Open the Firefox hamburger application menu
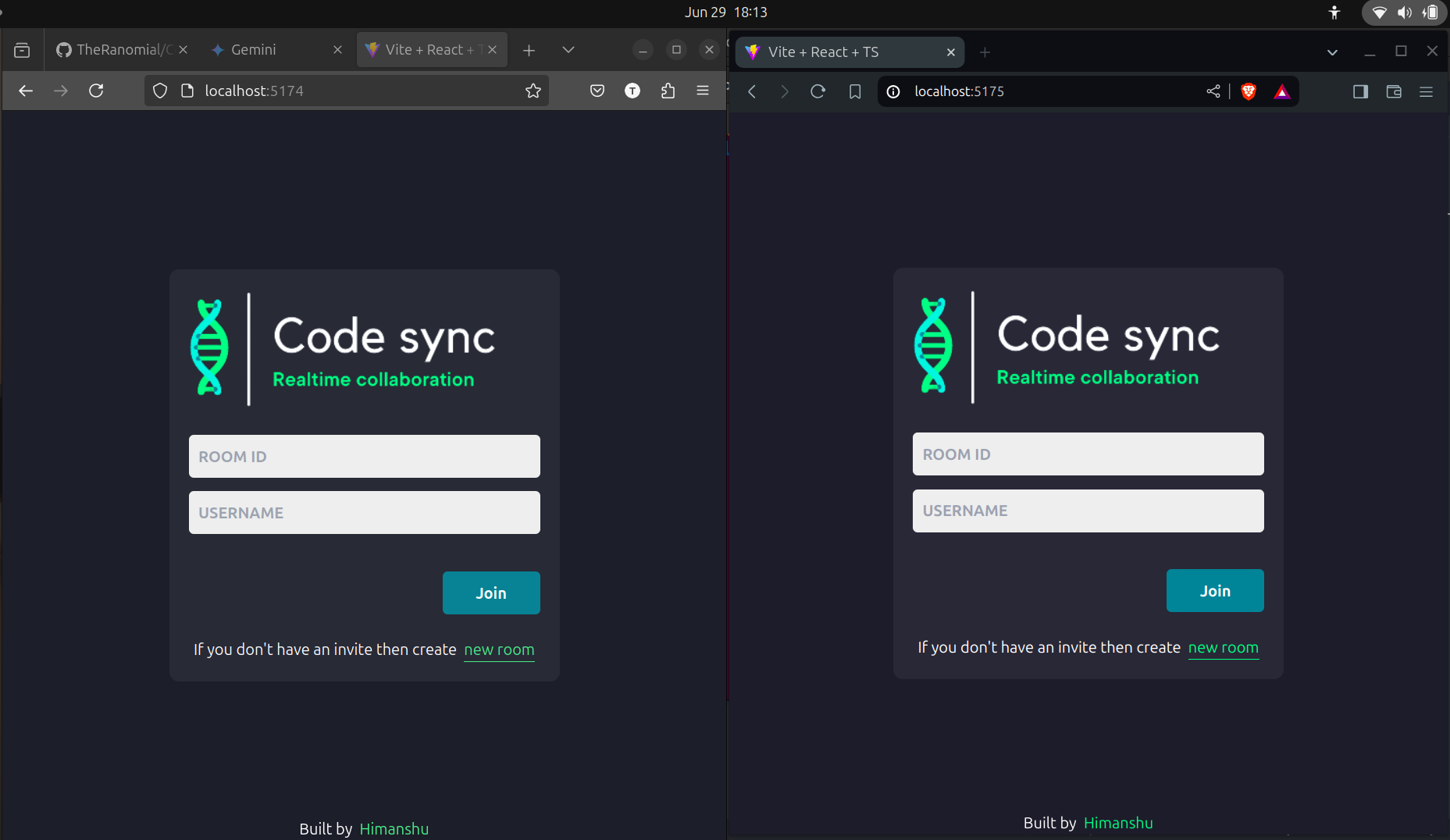 pyautogui.click(x=703, y=91)
